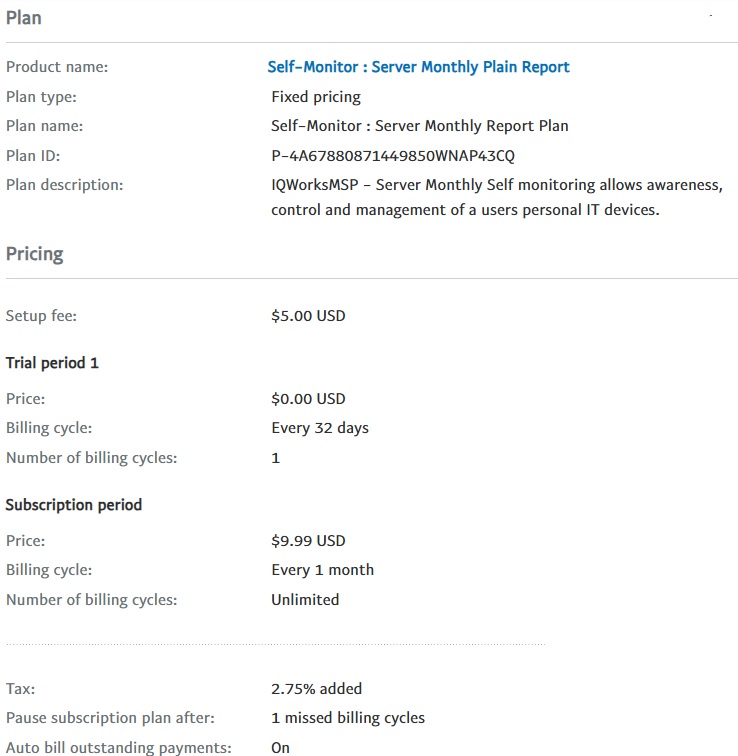Screen dimensions: 738x756
Task: Click the Auto bill outstanding payments On value
Action: tap(281, 748)
